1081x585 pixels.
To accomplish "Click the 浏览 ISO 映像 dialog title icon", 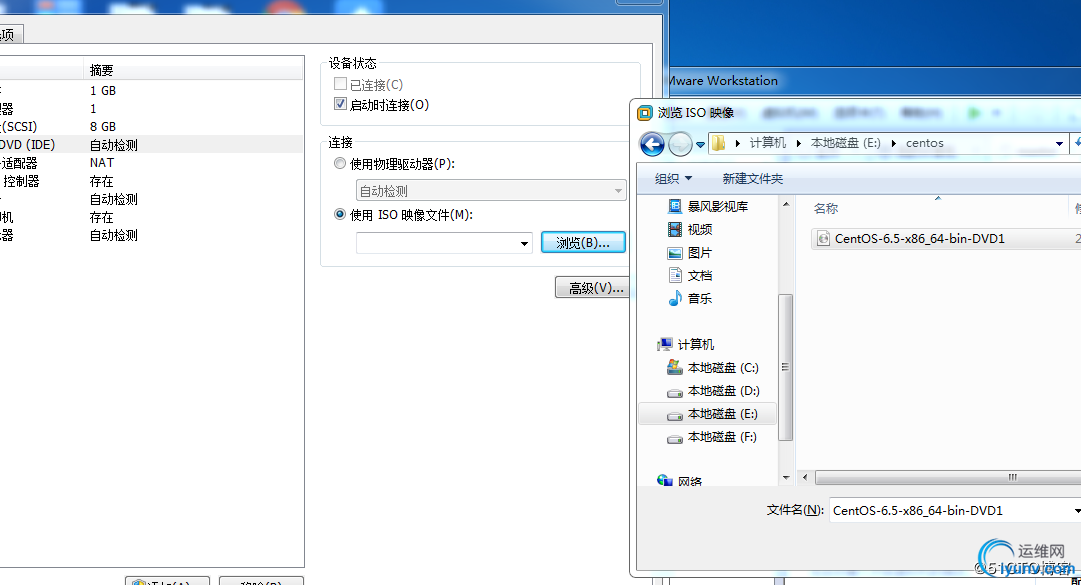I will click(x=645, y=113).
